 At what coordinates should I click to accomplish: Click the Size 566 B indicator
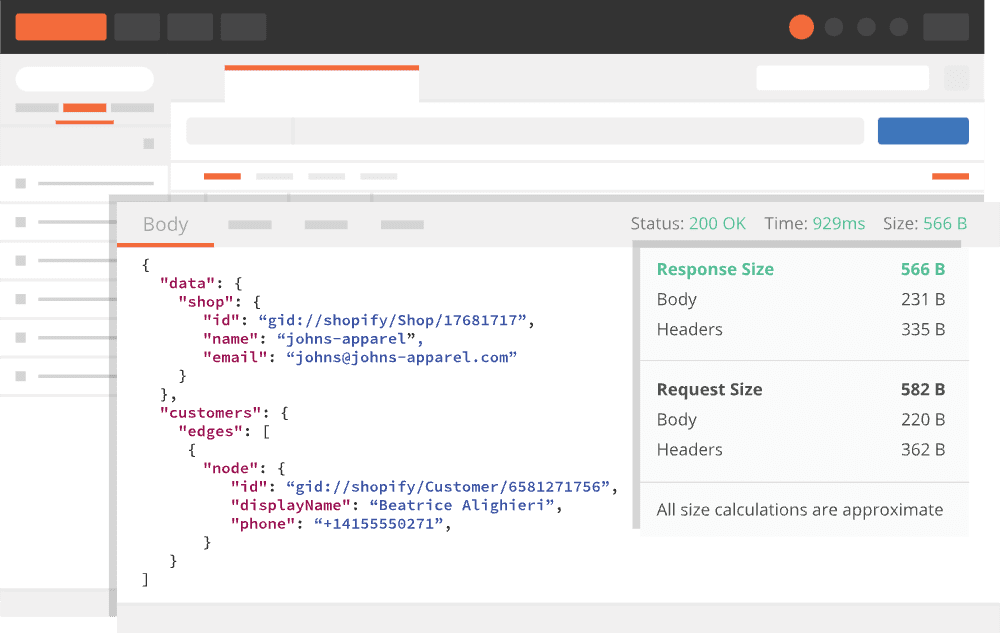click(x=925, y=224)
